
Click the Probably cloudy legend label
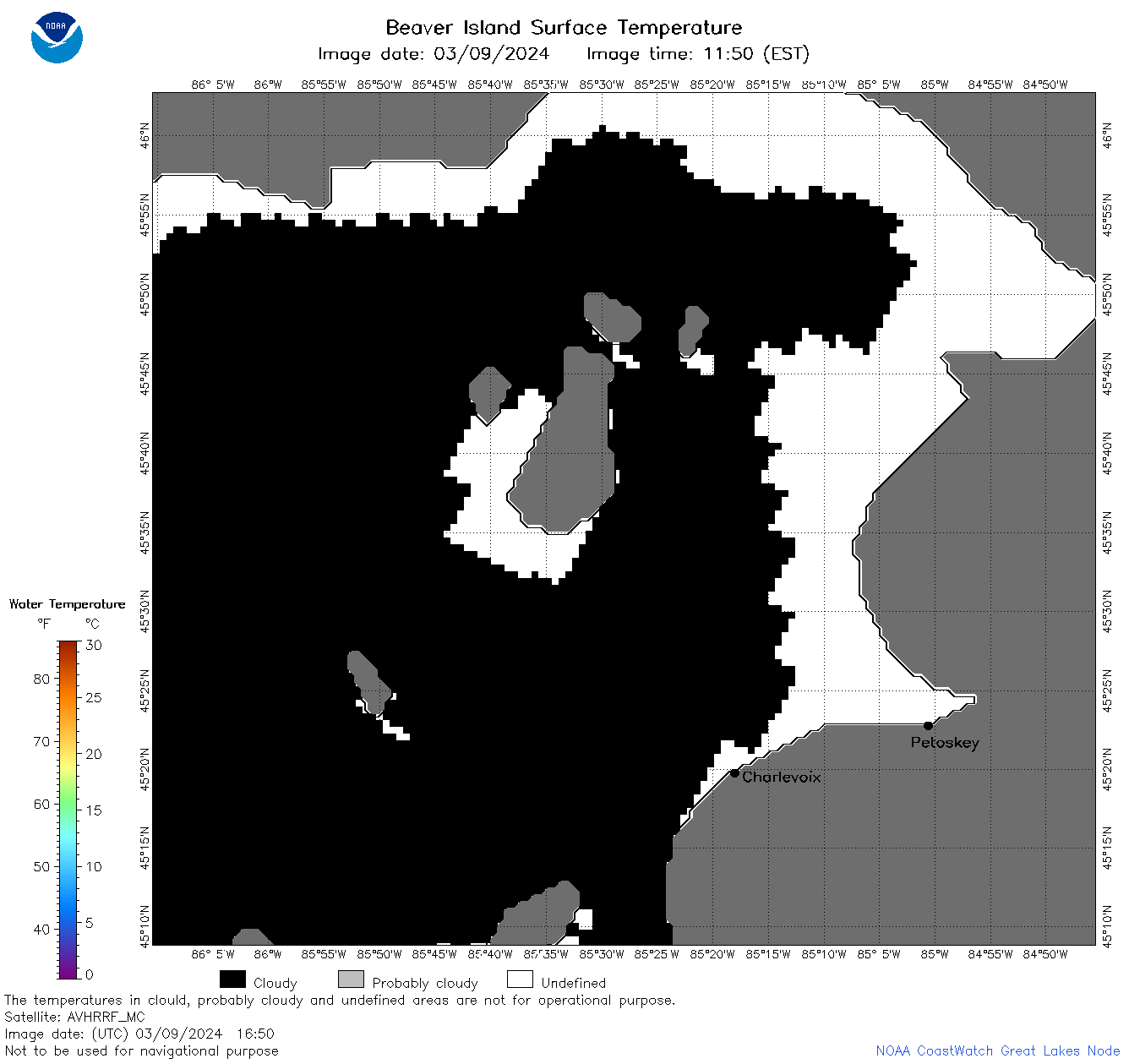[425, 984]
